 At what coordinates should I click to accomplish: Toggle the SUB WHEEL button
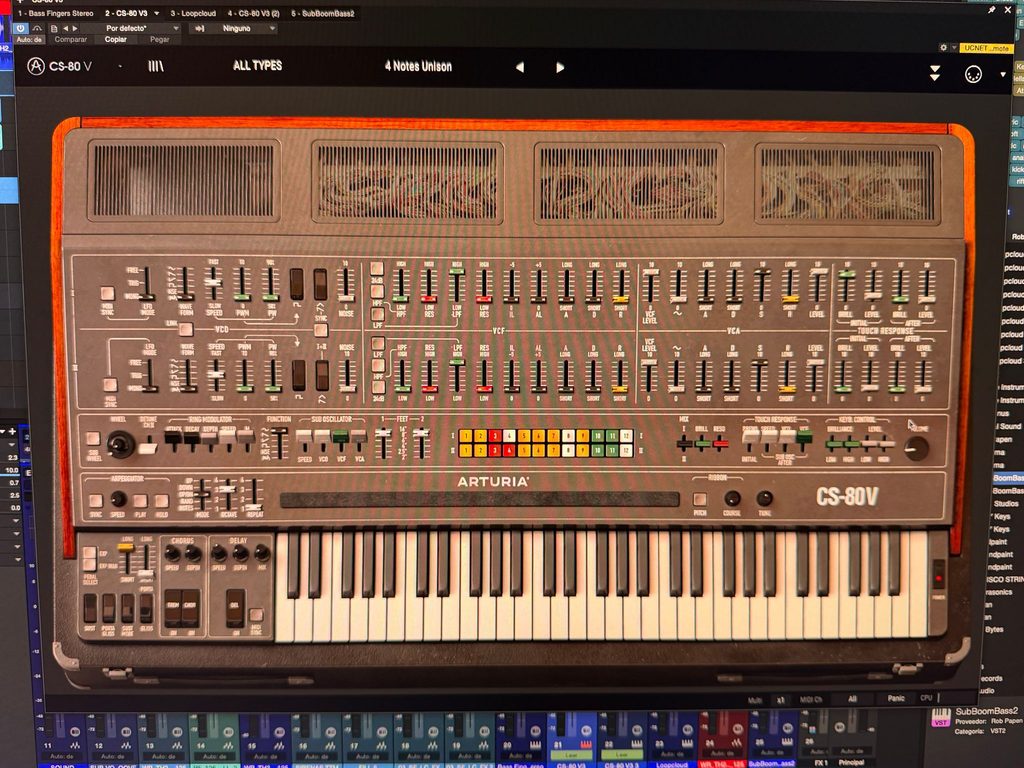click(93, 438)
